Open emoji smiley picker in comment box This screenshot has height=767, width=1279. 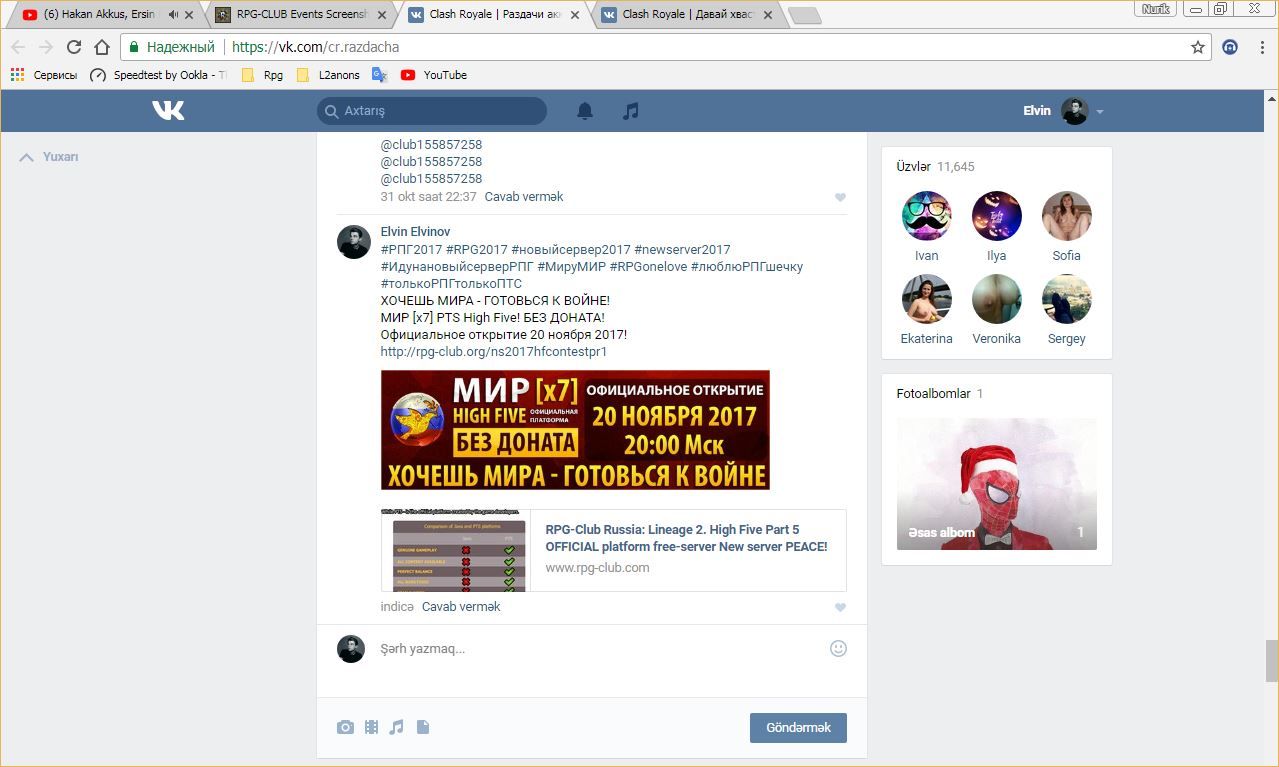tap(838, 648)
